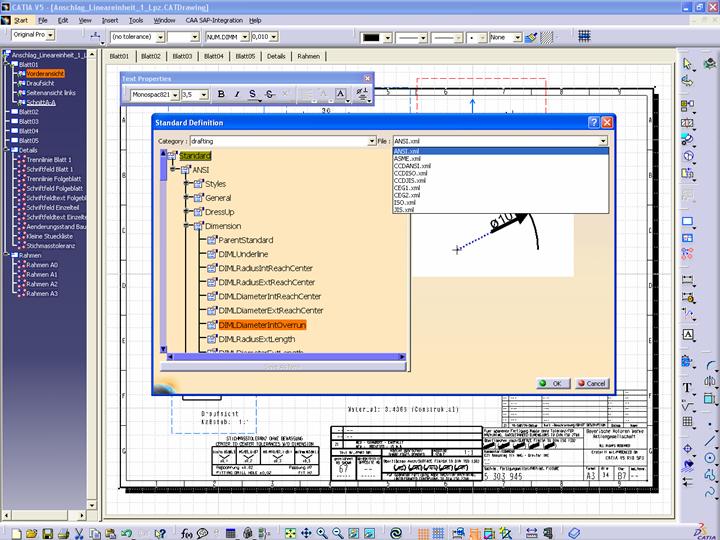Screen dimensions: 720x540
Task: Select the Table tool in right toolbar
Action: 687,421
